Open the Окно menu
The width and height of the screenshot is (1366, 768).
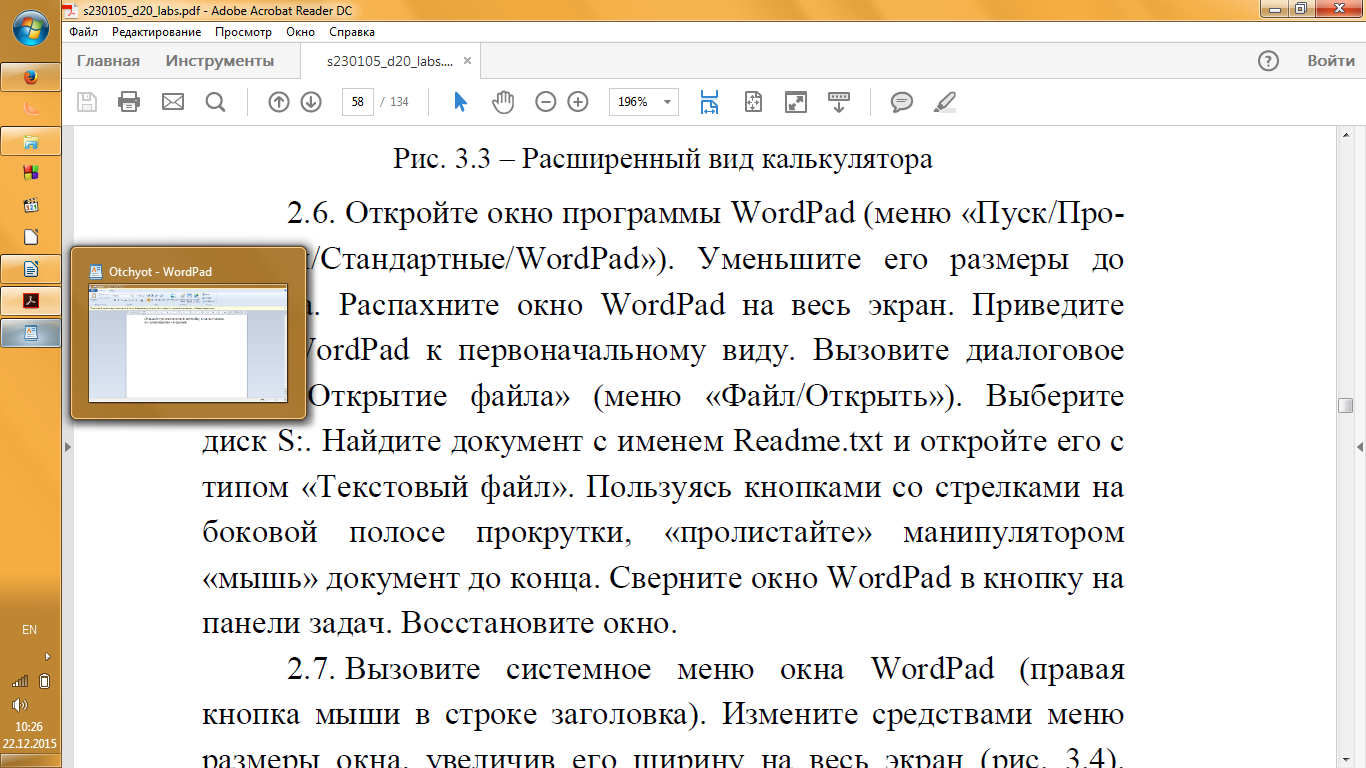[x=300, y=31]
